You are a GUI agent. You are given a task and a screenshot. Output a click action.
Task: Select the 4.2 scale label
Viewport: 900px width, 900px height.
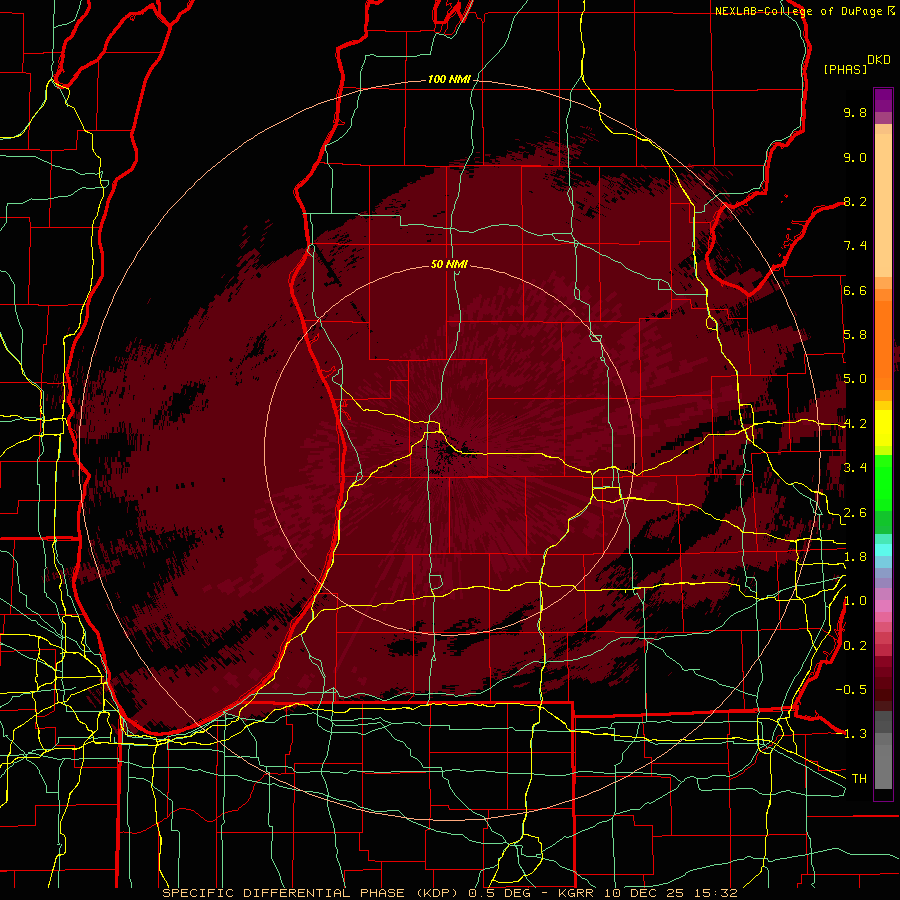(x=855, y=424)
